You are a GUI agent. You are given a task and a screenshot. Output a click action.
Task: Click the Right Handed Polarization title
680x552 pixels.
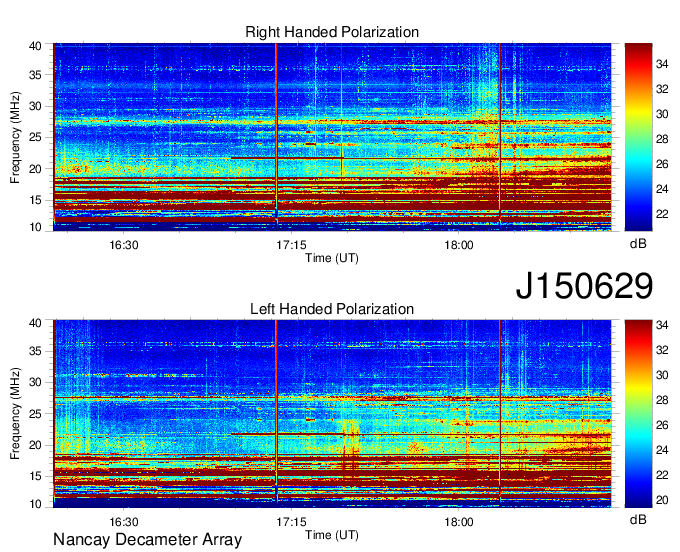[x=332, y=32]
